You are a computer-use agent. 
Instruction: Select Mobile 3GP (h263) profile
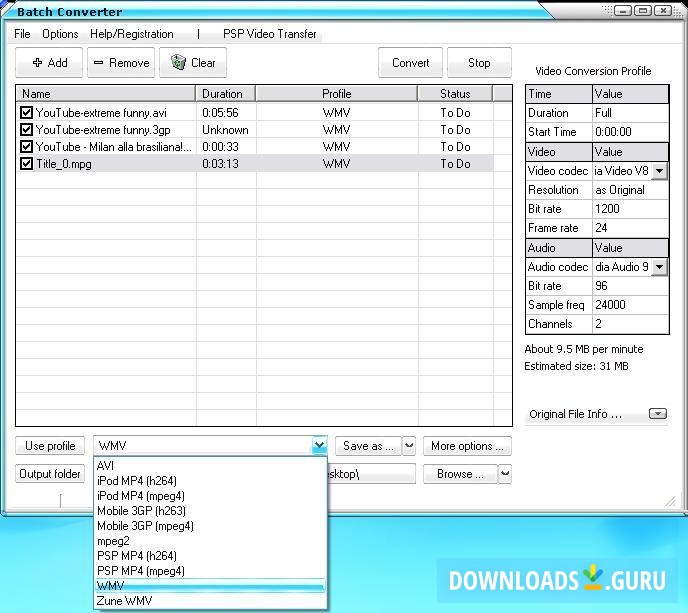point(211,511)
